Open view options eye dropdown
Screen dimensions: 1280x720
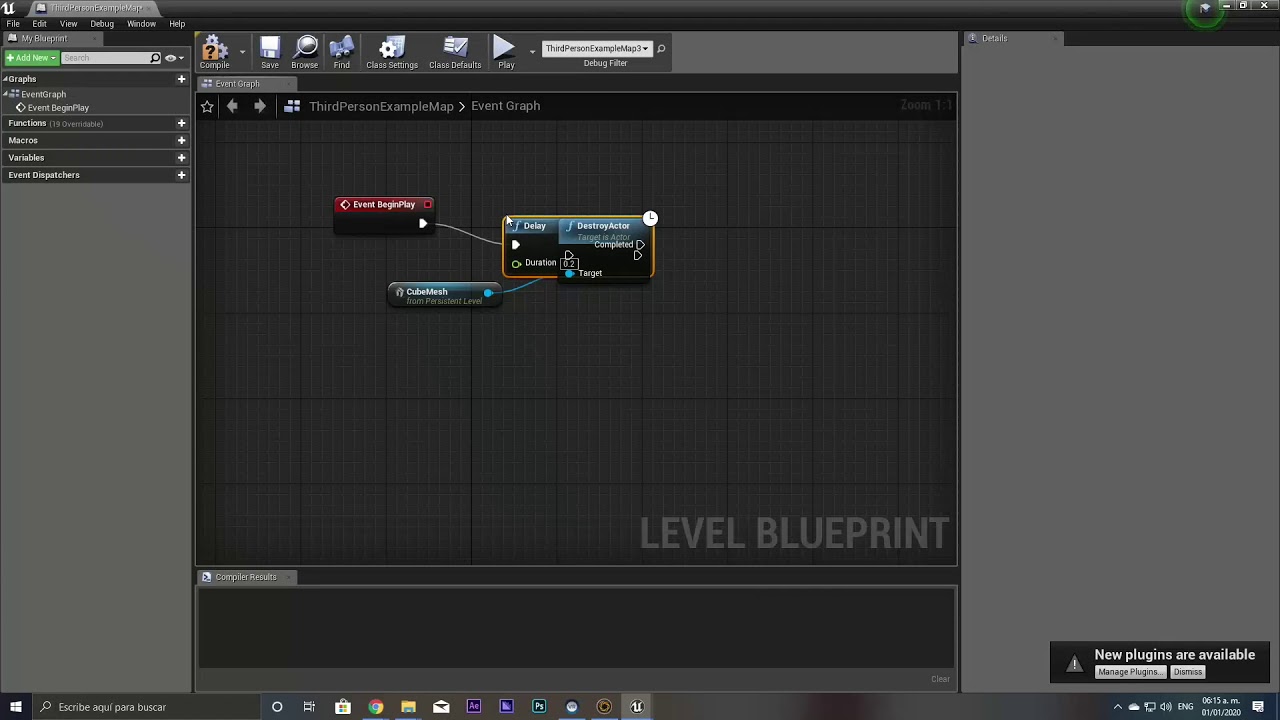pyautogui.click(x=174, y=58)
